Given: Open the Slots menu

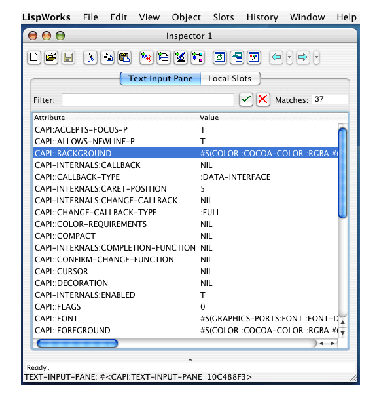Looking at the screenshot, I should coord(223,17).
